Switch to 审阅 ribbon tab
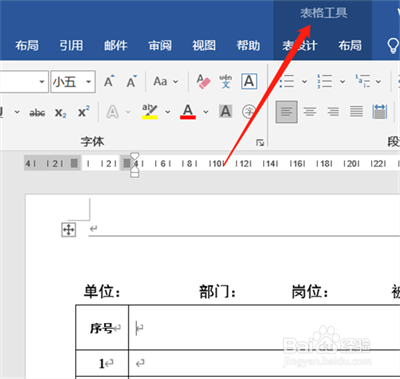400x379 pixels. pyautogui.click(x=160, y=45)
